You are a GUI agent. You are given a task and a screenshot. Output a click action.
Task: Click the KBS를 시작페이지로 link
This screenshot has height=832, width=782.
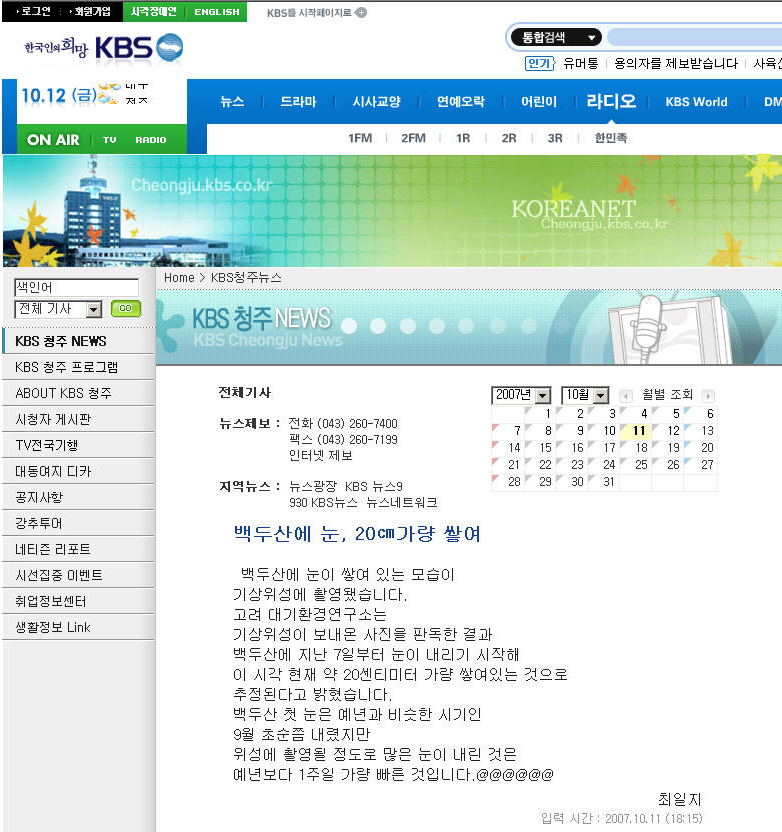coord(309,12)
